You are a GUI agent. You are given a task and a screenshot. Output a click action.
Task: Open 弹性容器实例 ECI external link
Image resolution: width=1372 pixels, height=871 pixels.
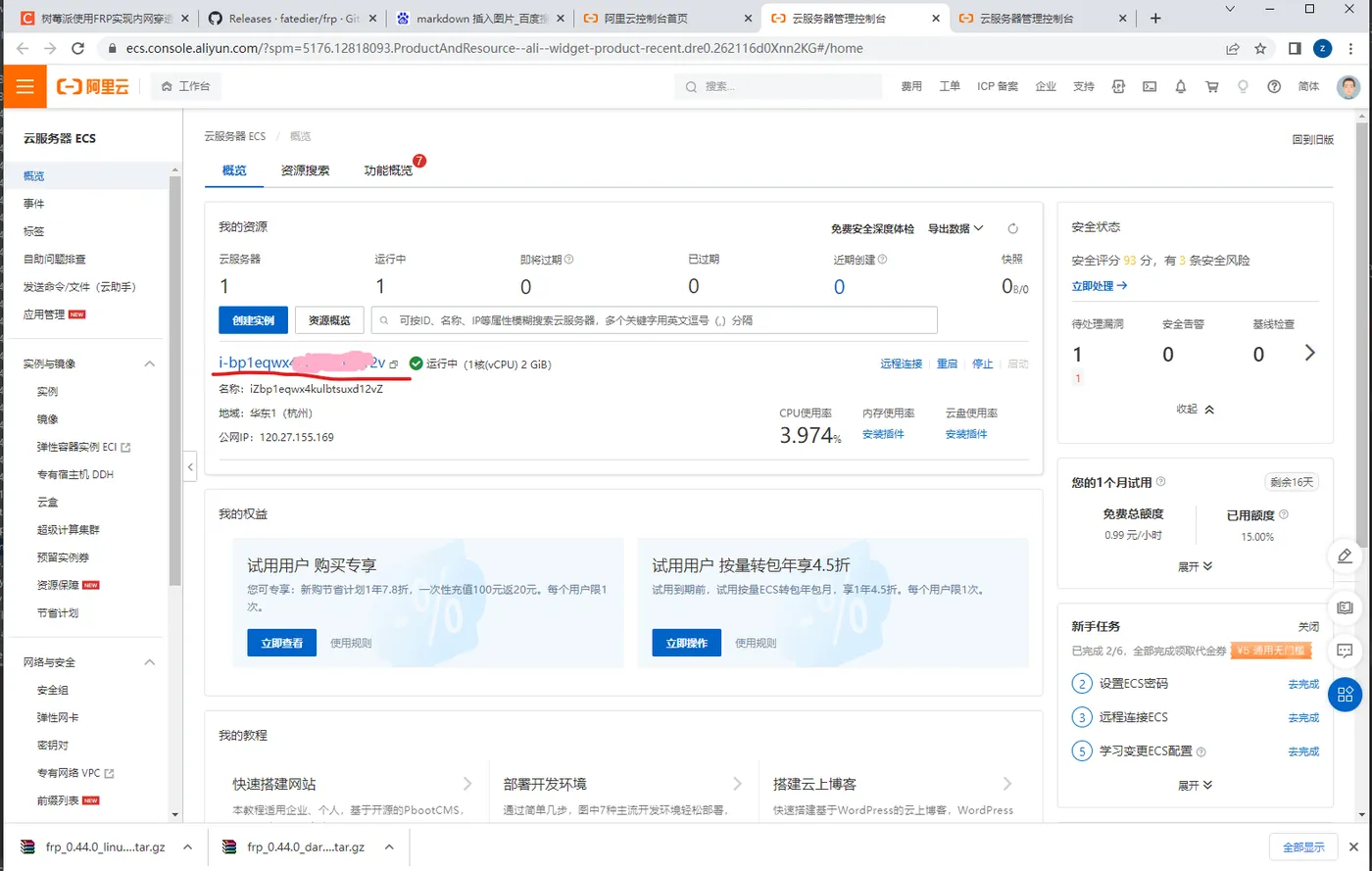(x=83, y=447)
